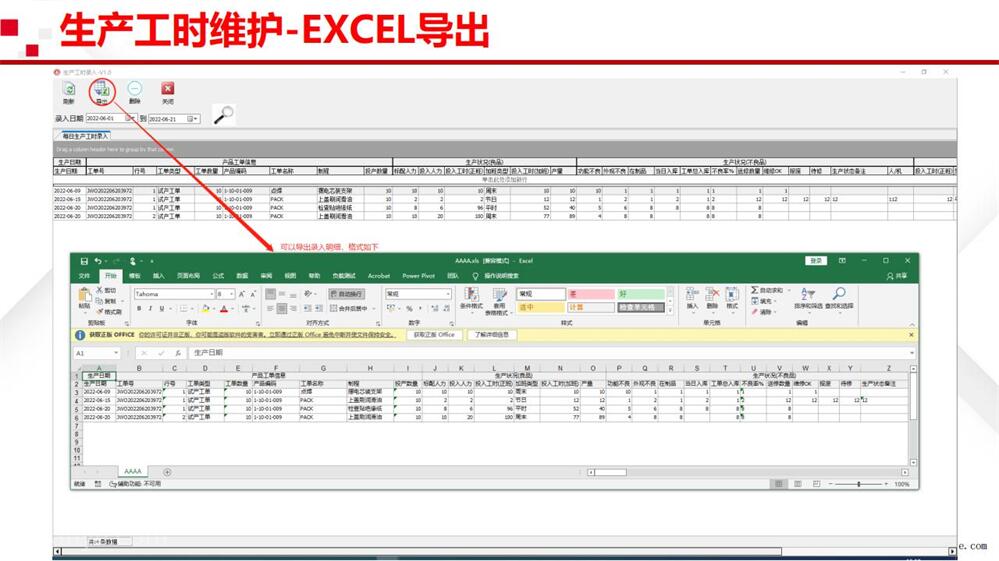Click the percent style icon in the Number group

pyautogui.click(x=409, y=308)
